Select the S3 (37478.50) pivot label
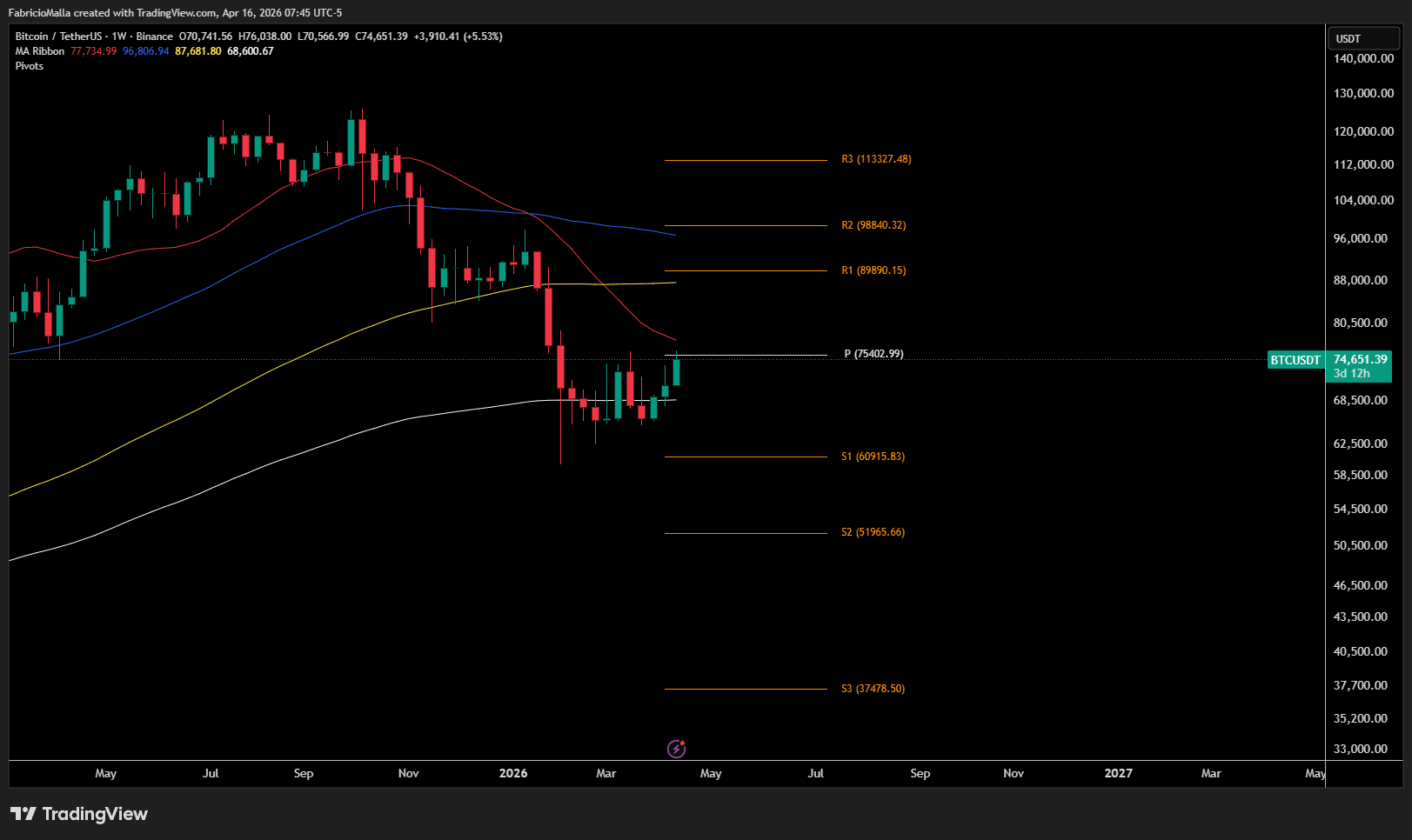 [873, 689]
